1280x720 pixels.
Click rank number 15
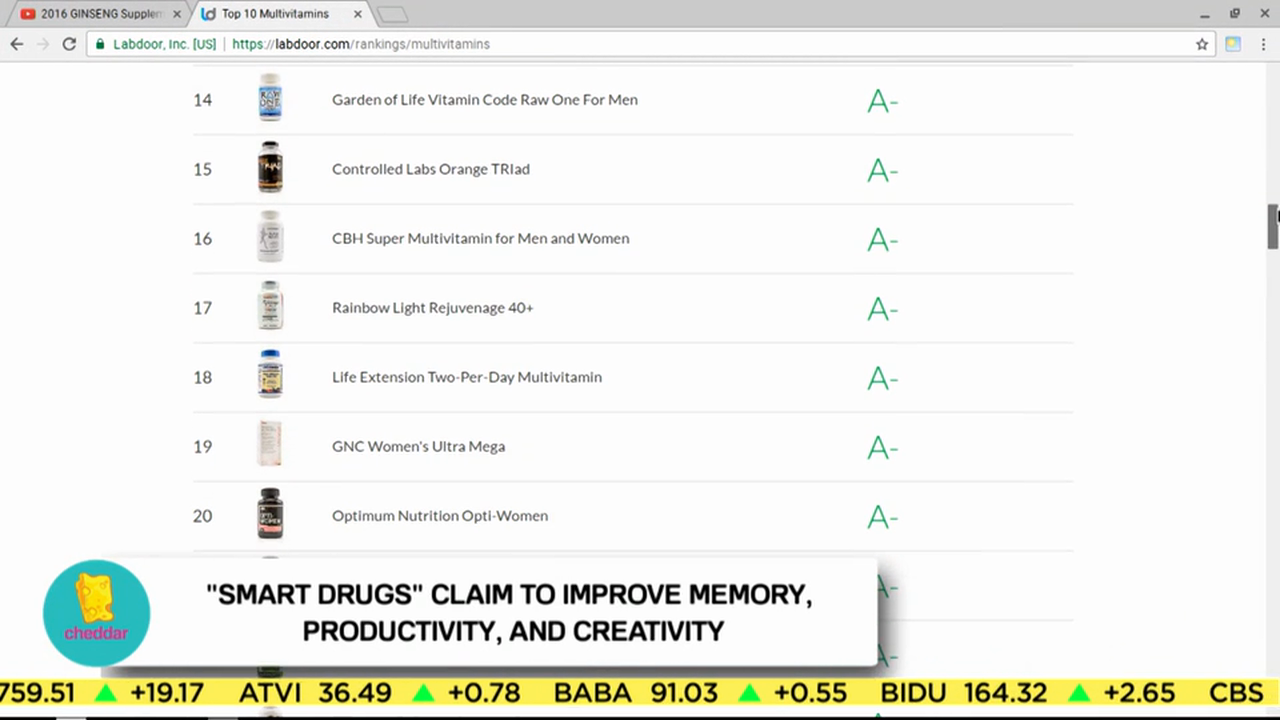[203, 169]
